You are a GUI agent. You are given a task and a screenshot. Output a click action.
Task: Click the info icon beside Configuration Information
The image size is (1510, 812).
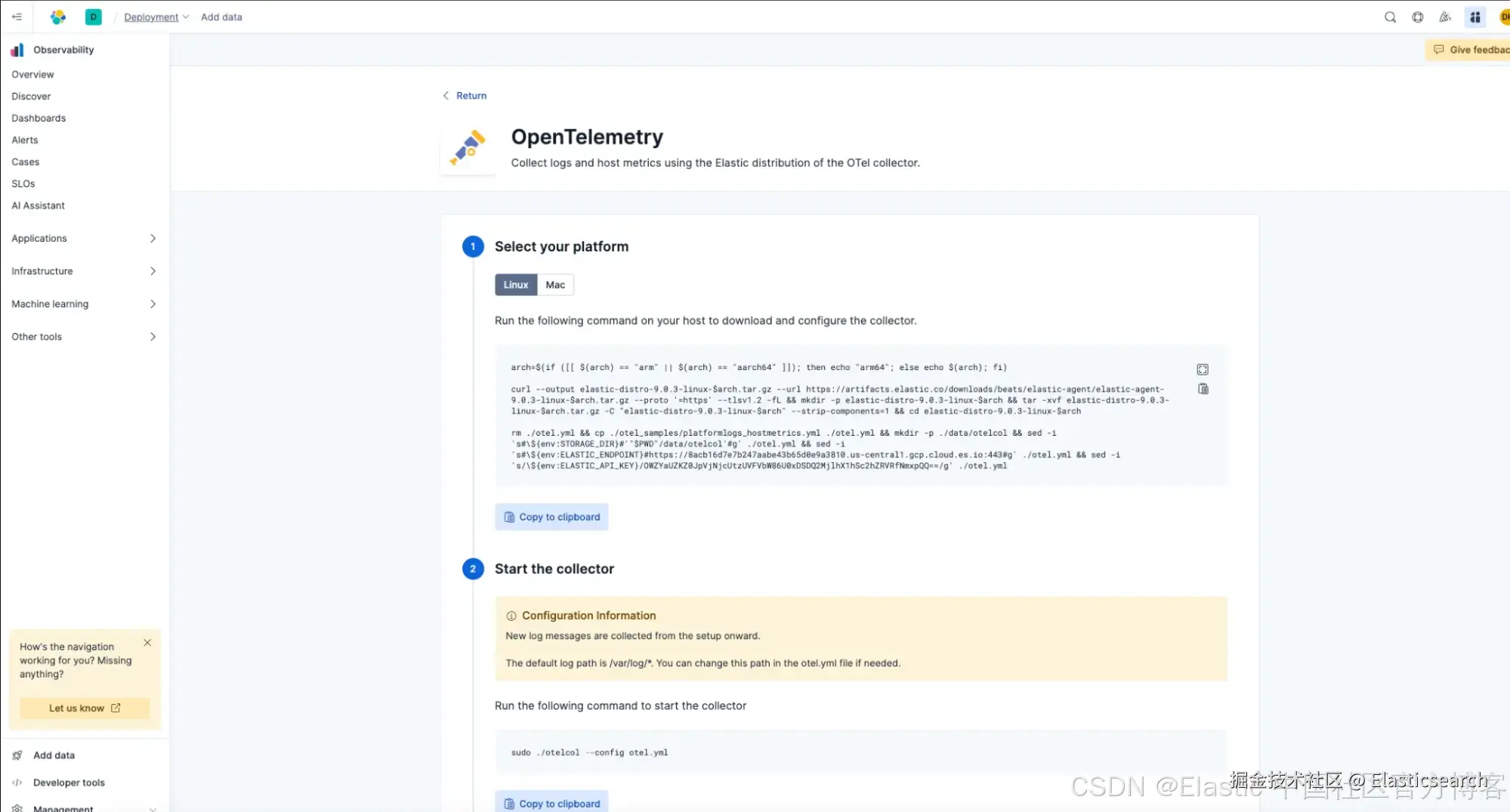point(511,616)
